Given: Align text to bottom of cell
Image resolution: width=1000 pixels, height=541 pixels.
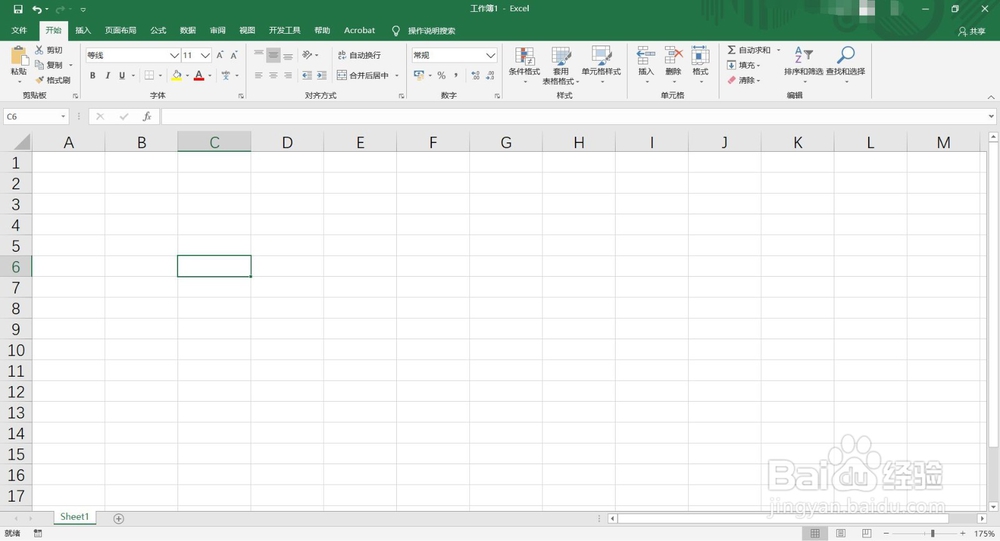Looking at the screenshot, I should tap(288, 55).
